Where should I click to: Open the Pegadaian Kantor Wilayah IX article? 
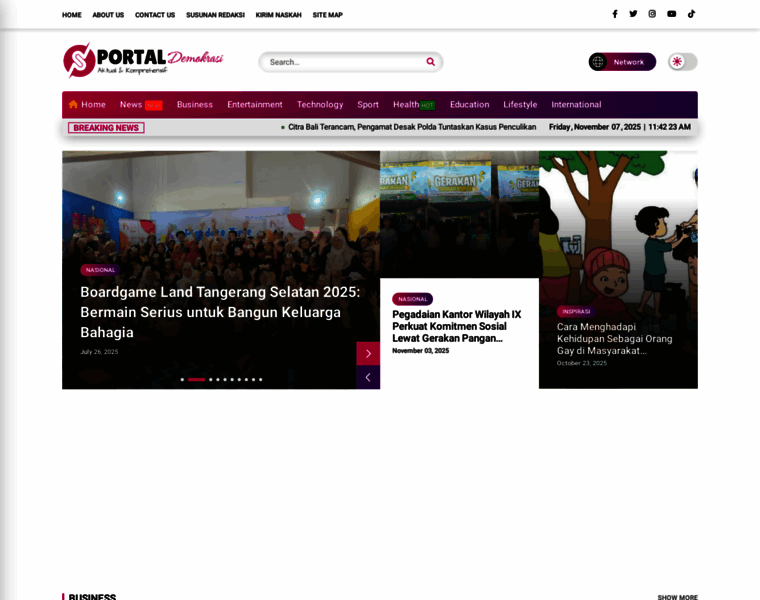[x=457, y=326]
